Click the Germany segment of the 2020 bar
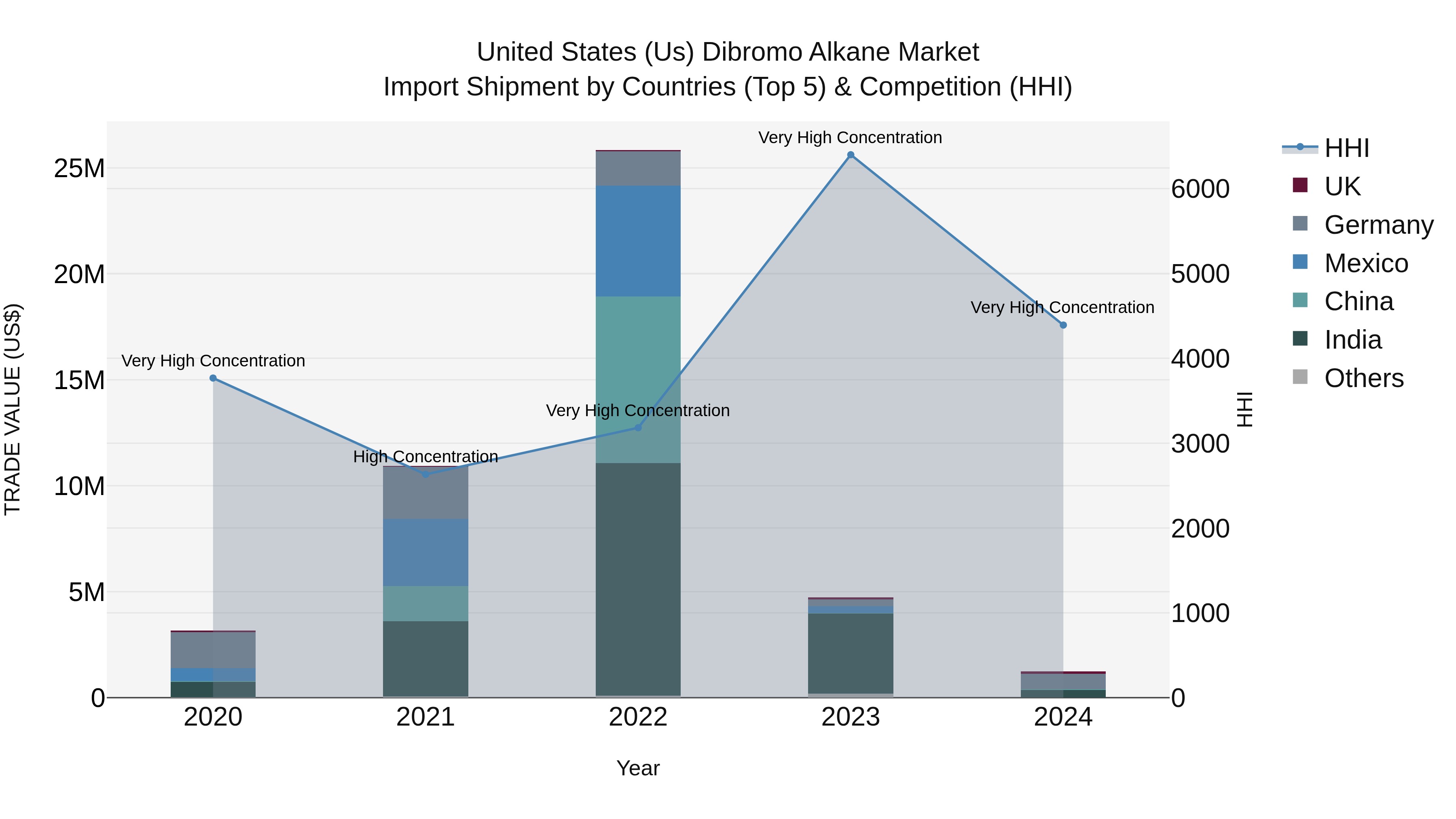1456x819 pixels. (213, 650)
